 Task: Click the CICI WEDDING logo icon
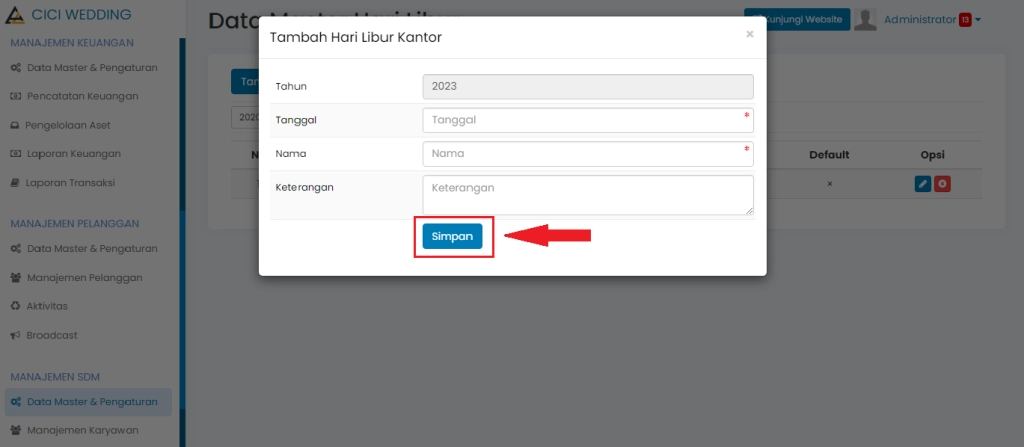pyautogui.click(x=15, y=15)
